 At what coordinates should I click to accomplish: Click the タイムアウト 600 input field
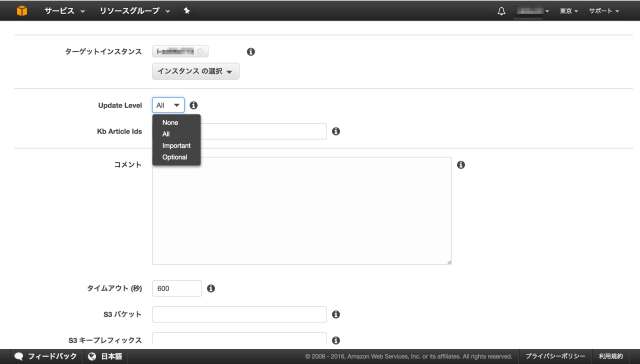click(177, 289)
